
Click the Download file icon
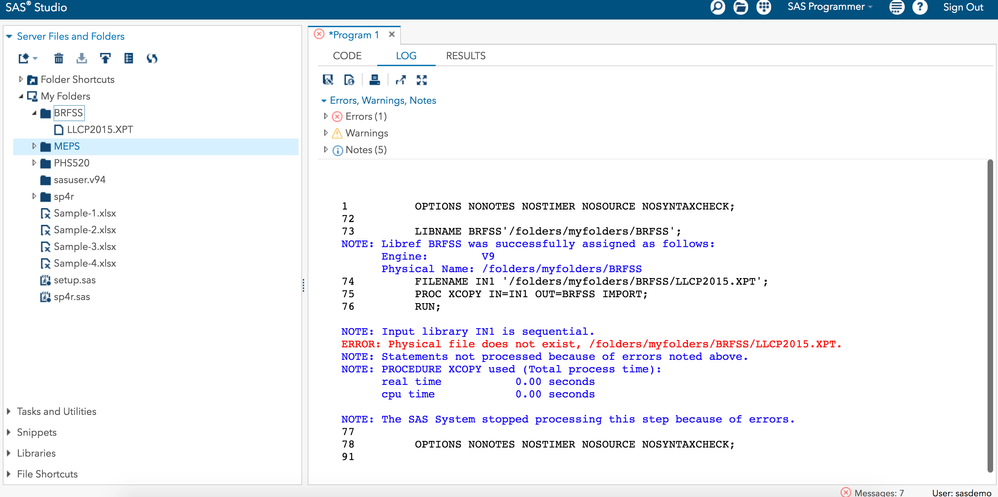pyautogui.click(x=81, y=59)
